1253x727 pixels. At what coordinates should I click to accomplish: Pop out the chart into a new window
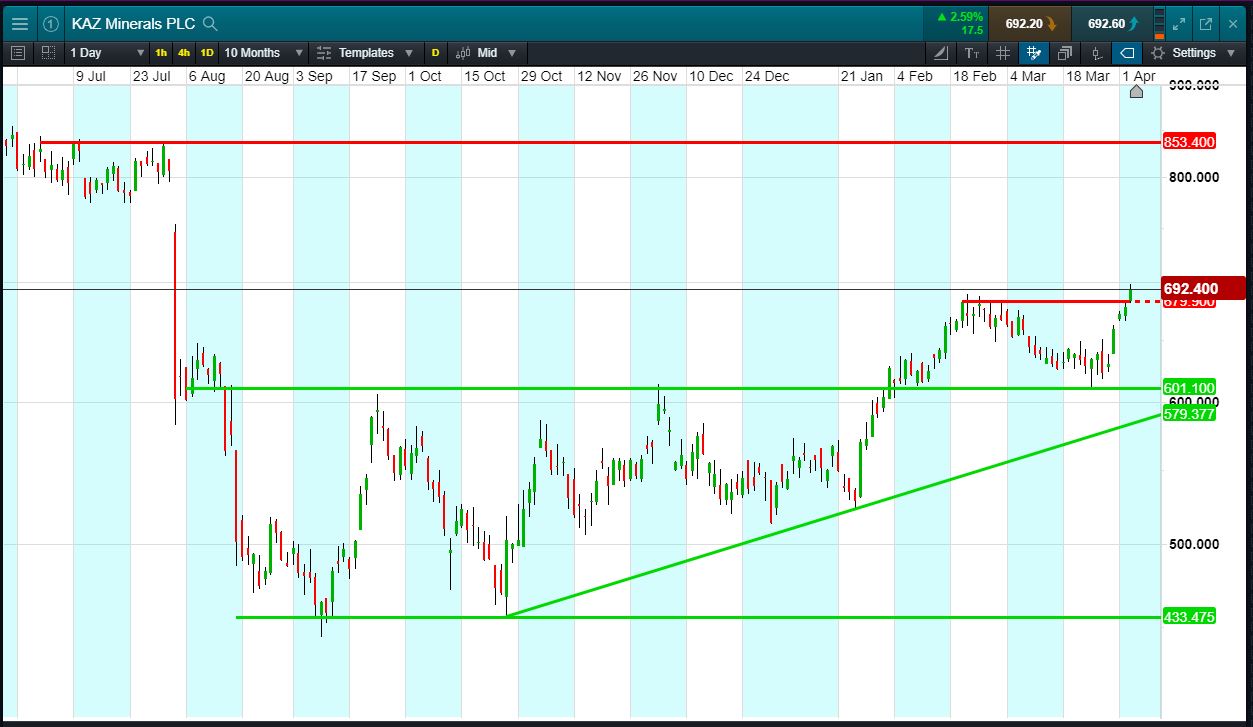pos(1206,23)
